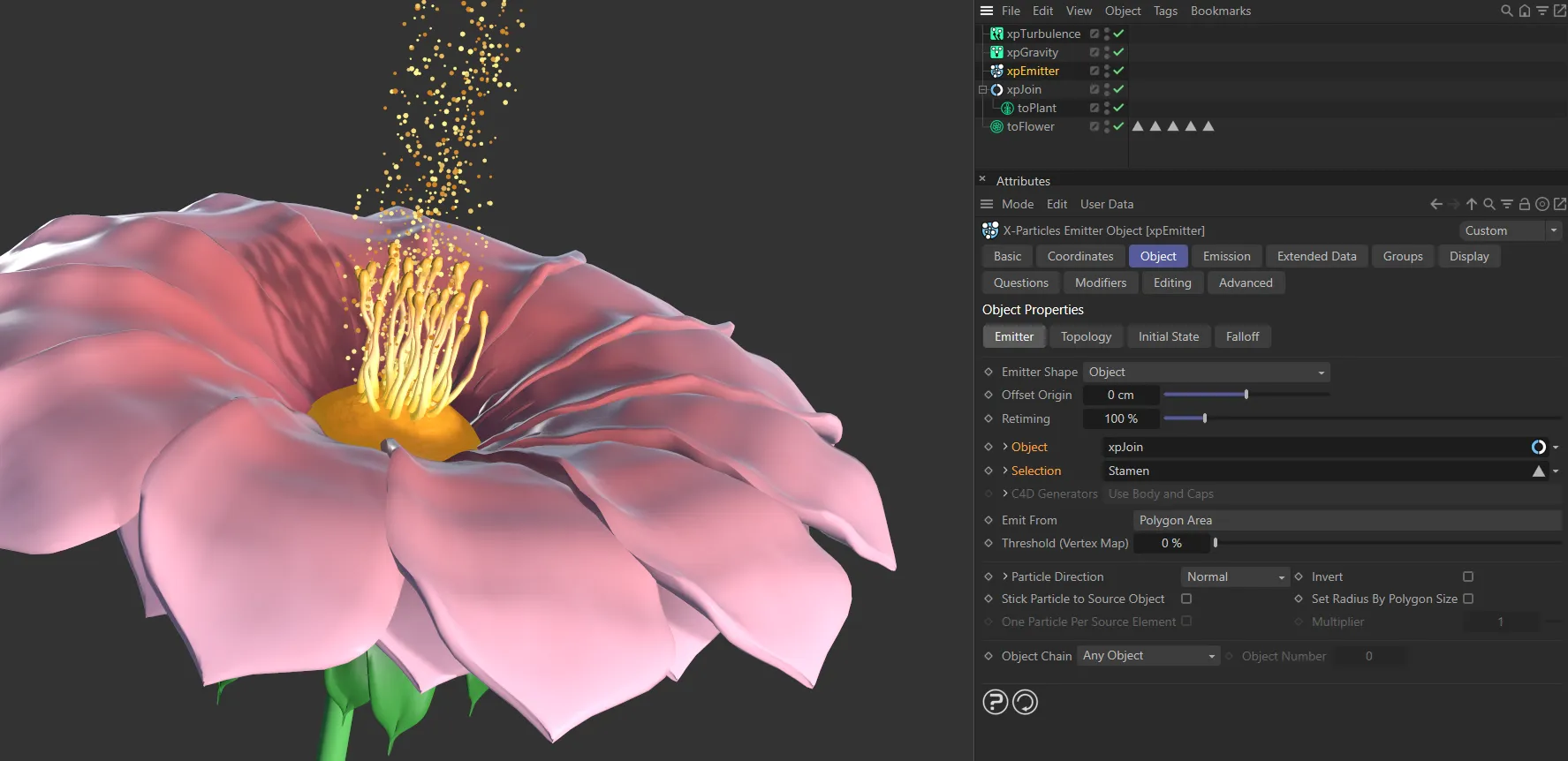1568x761 pixels.
Task: Open the Falloff sub-tab
Action: tap(1243, 336)
